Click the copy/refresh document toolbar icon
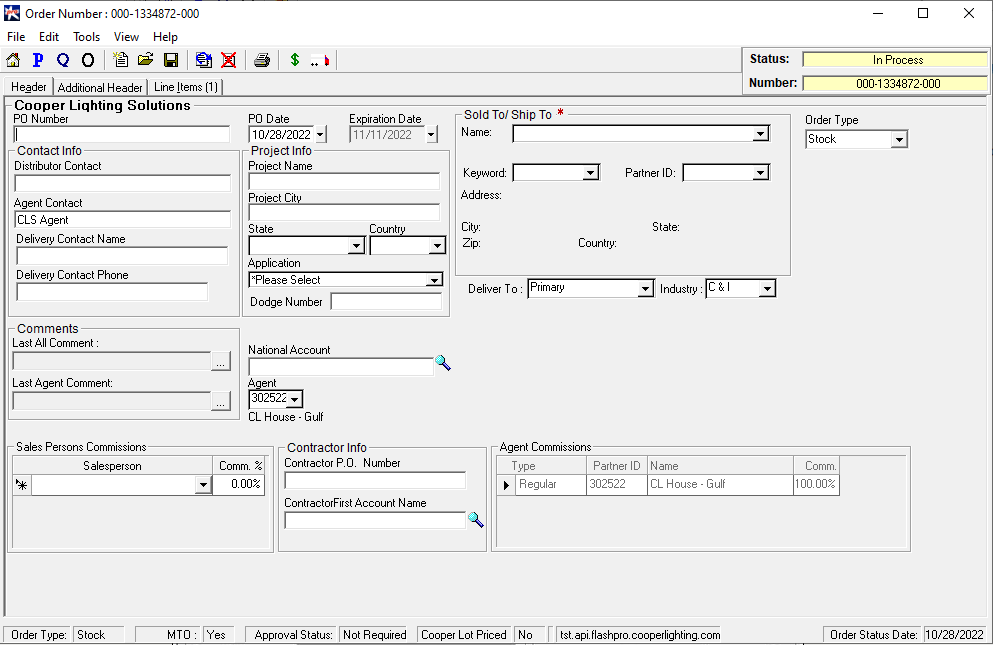The image size is (993, 645). tap(204, 60)
